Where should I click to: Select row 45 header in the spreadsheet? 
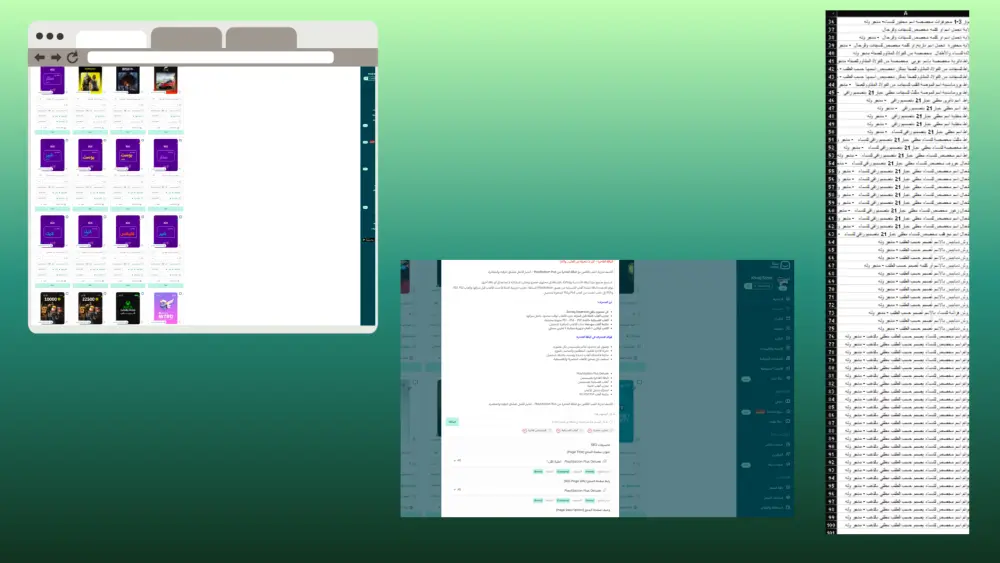pos(831,92)
